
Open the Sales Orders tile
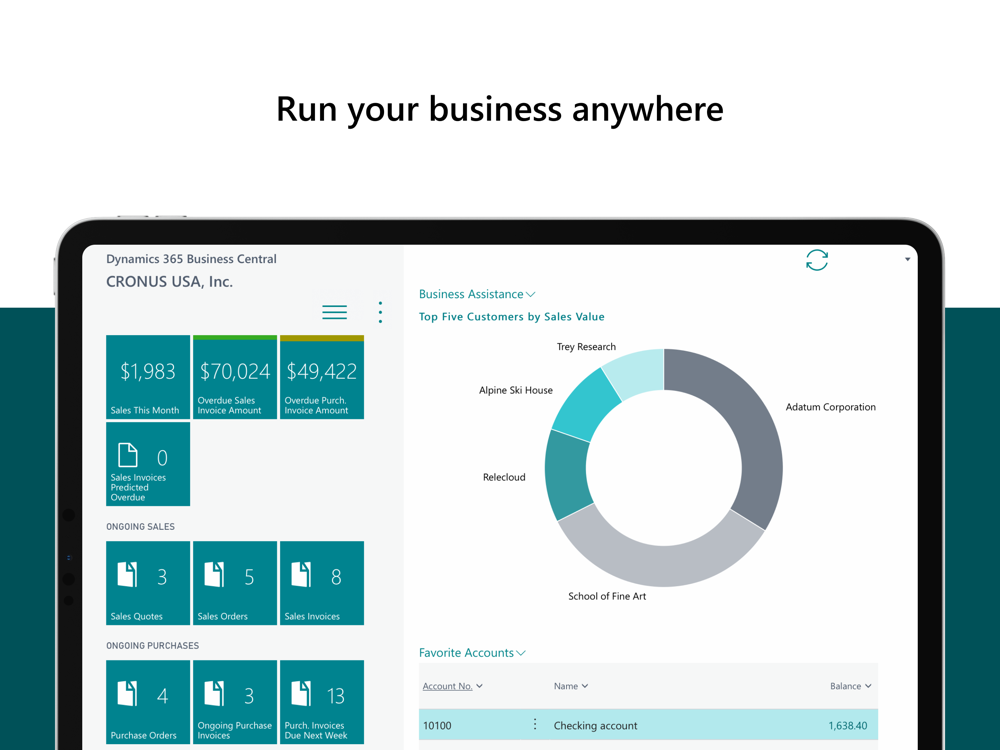coord(235,583)
